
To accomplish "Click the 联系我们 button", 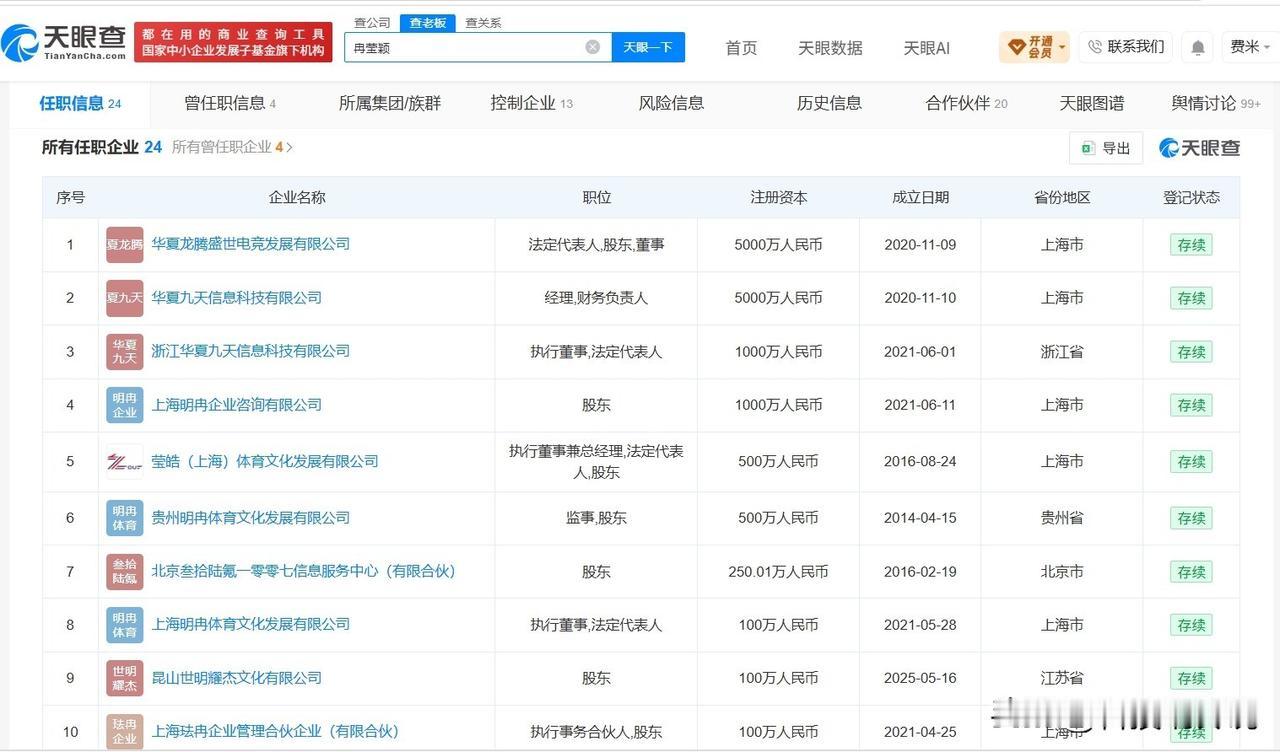I will pos(1125,47).
